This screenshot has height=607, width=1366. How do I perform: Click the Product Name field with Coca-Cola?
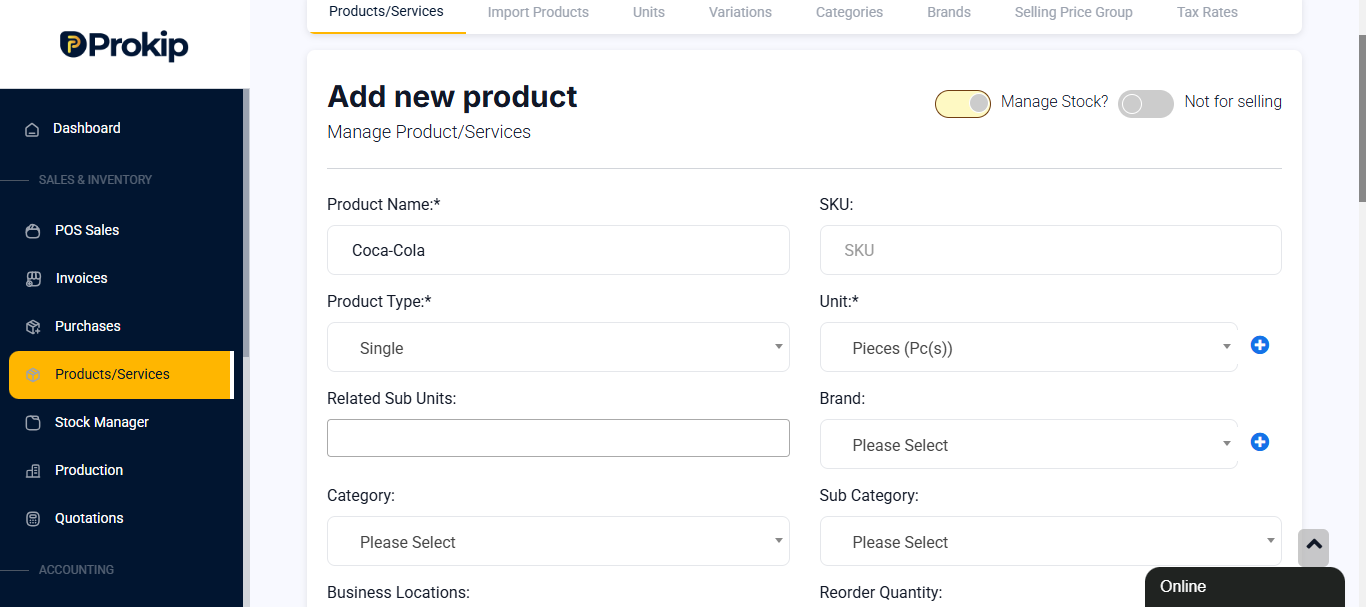click(558, 250)
